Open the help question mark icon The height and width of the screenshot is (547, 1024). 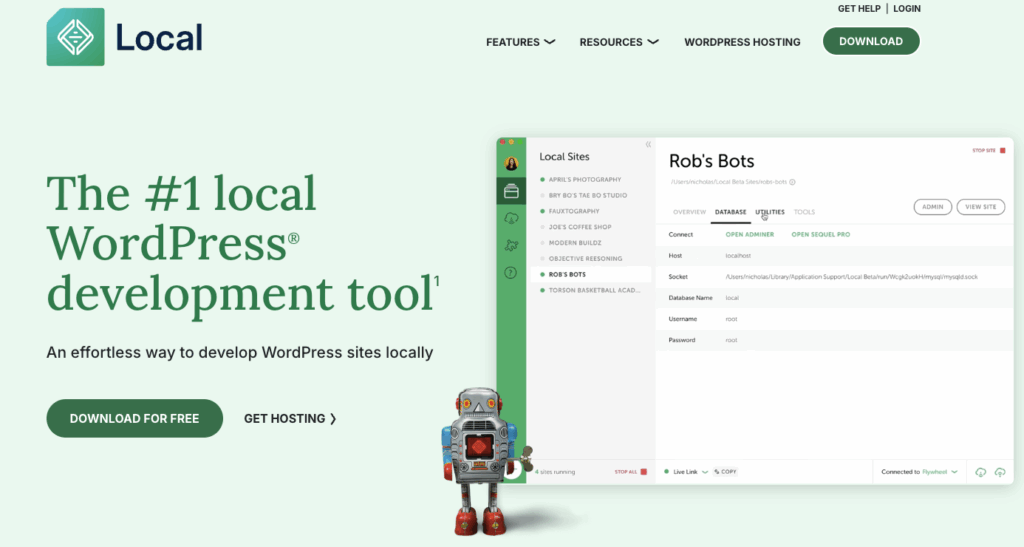511,273
